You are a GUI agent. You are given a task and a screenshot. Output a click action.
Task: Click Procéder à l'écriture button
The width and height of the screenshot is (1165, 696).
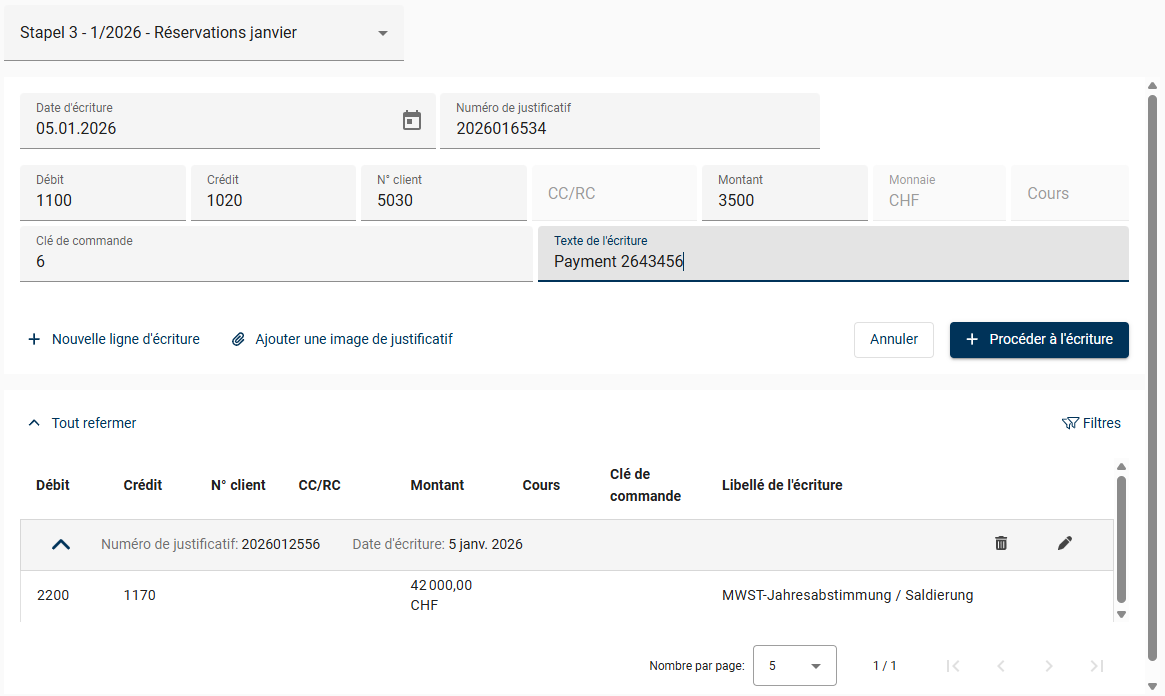(1039, 340)
